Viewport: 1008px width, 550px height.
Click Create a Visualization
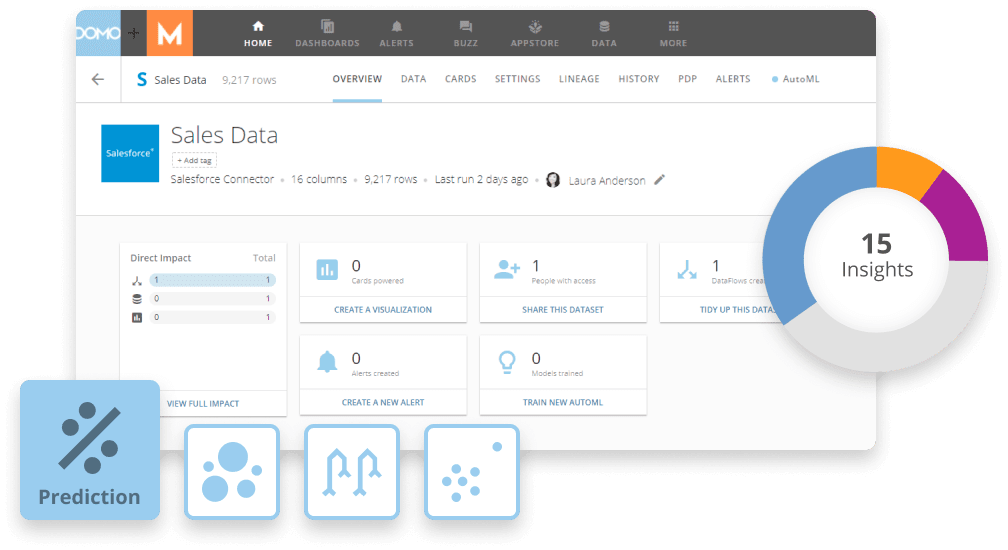pos(383,310)
